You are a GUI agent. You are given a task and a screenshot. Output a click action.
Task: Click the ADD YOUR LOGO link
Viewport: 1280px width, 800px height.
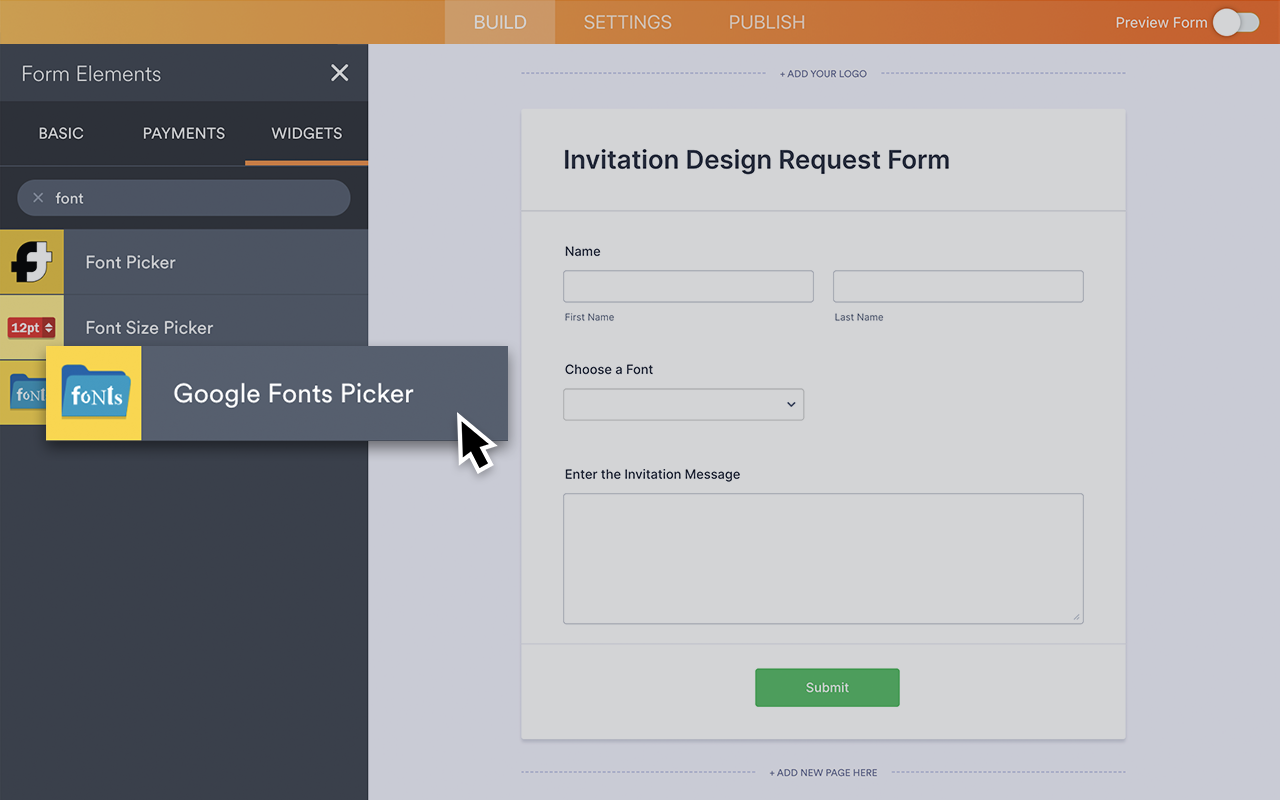point(822,73)
